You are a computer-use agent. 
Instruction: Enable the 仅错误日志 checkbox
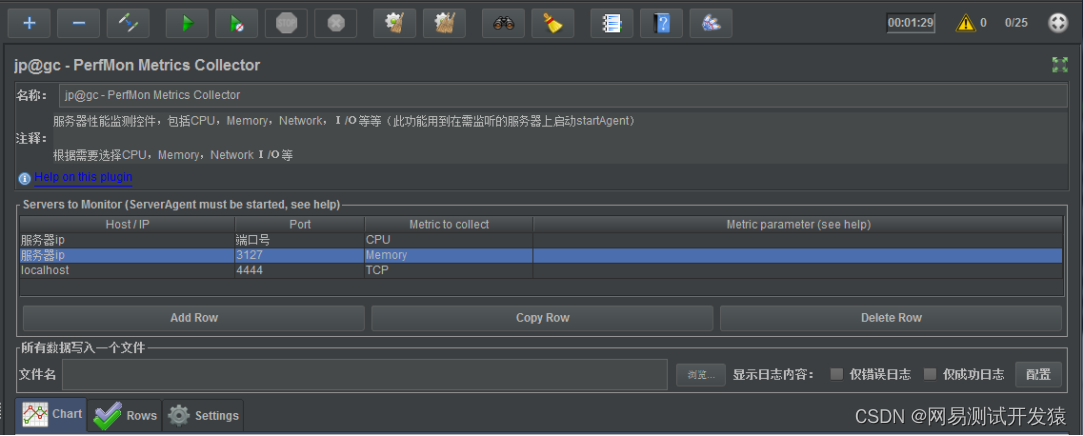[837, 375]
